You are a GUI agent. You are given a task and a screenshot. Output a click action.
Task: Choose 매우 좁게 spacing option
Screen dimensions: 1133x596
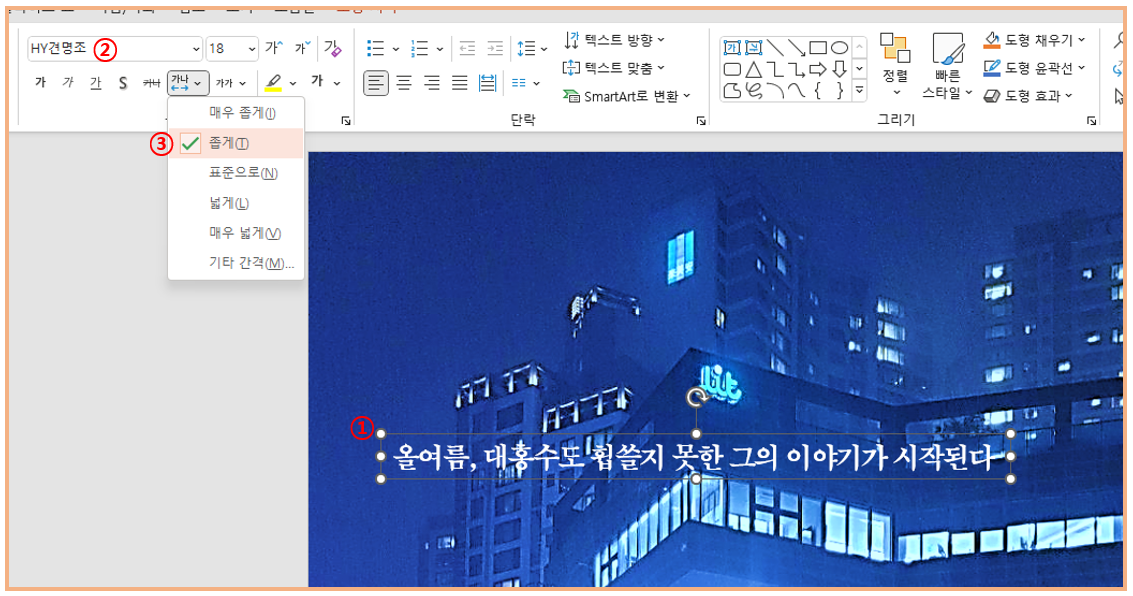(236, 113)
